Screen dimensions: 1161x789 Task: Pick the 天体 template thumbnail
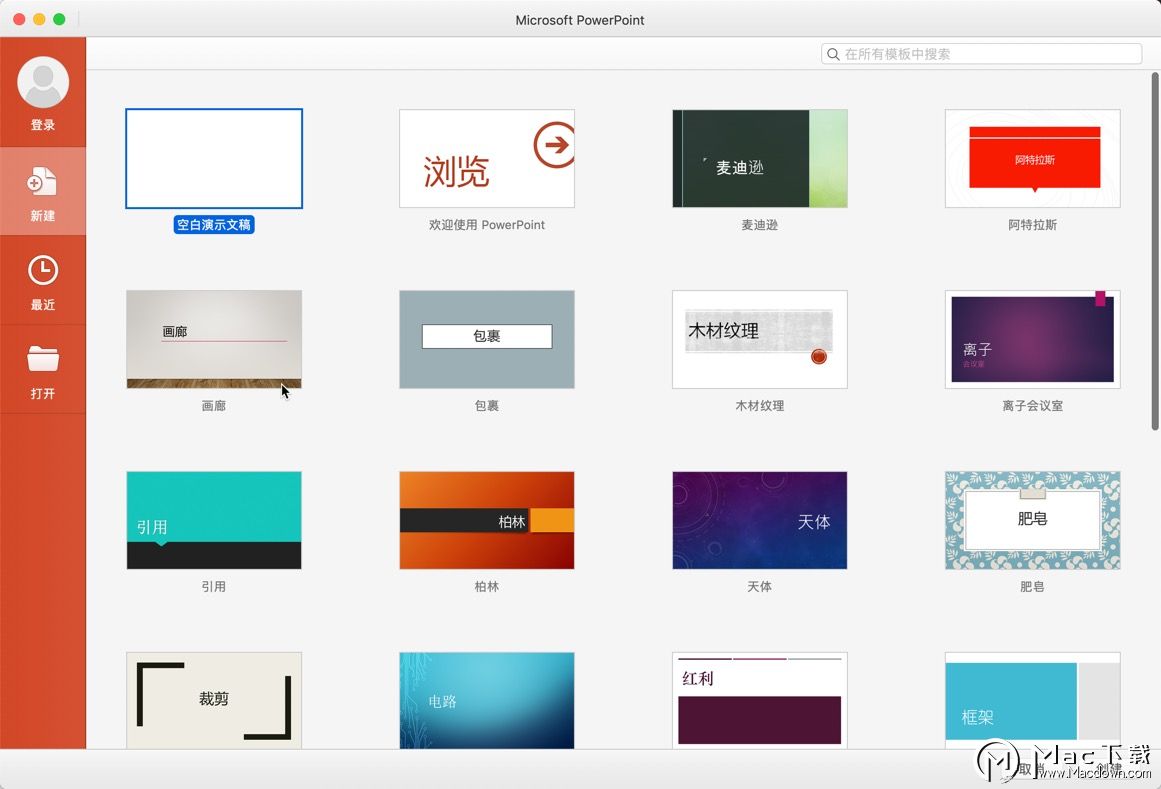pyautogui.click(x=760, y=520)
